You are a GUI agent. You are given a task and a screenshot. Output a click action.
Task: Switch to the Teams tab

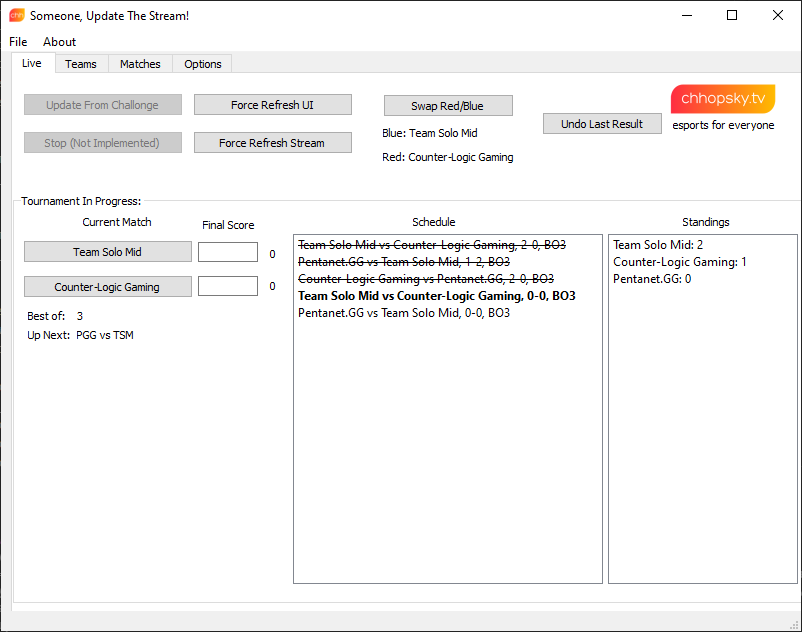[x=81, y=64]
